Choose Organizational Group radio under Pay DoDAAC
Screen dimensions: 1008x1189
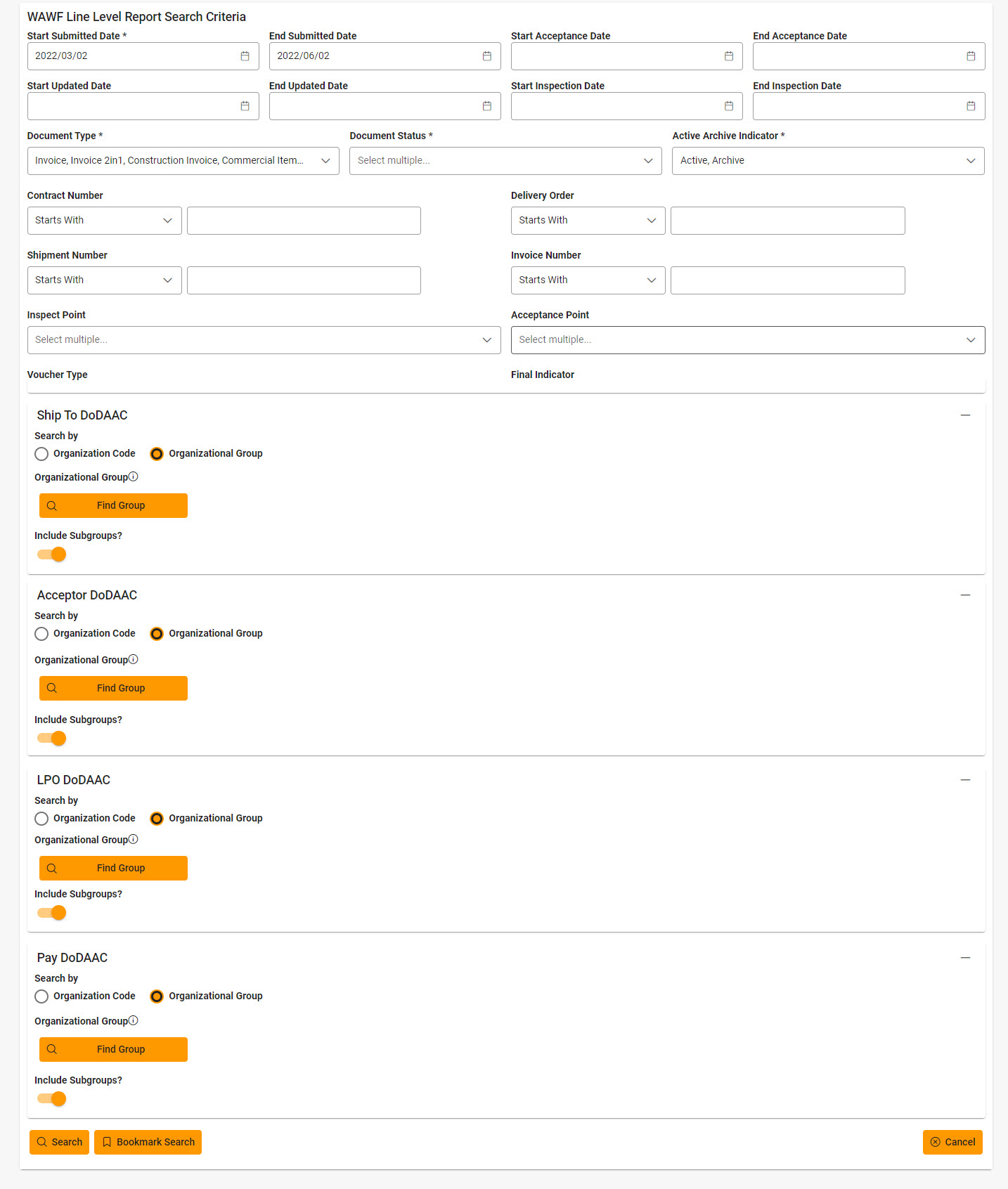(x=157, y=996)
